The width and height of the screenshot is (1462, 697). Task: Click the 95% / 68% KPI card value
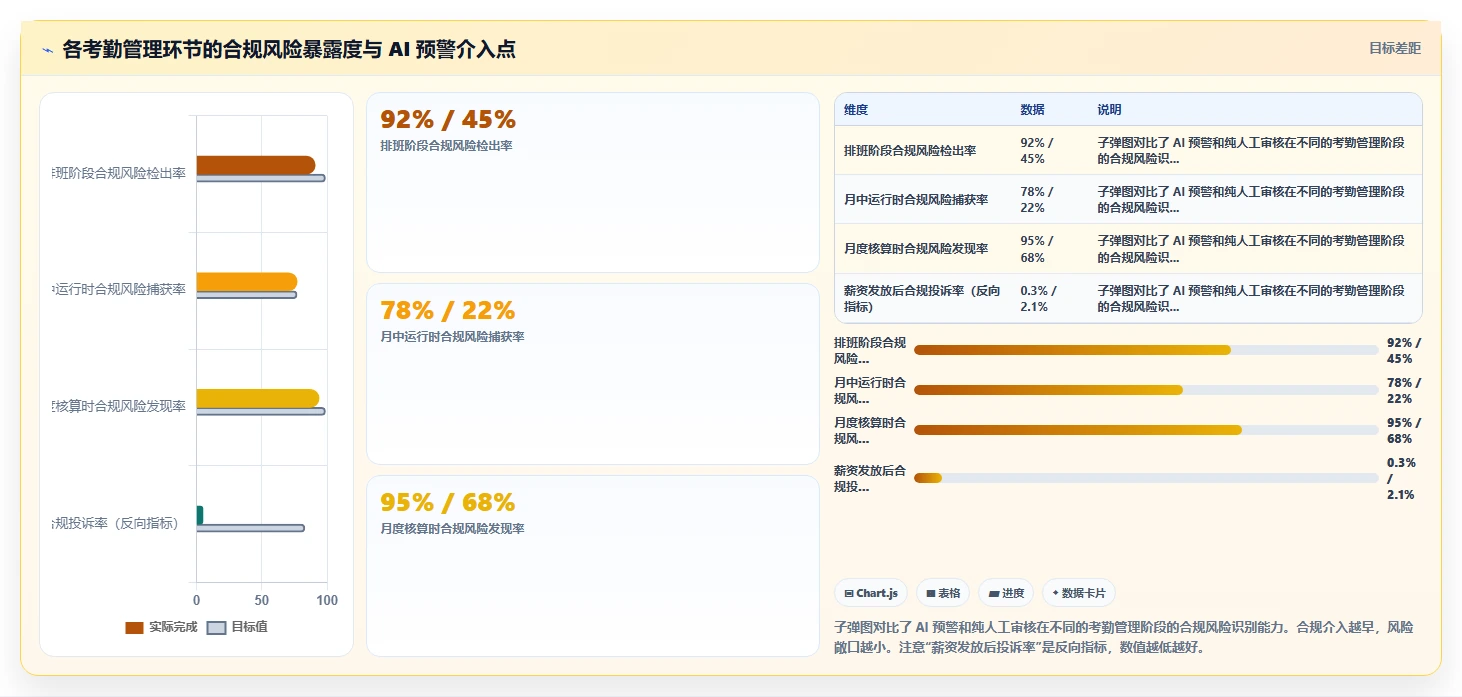coord(448,502)
